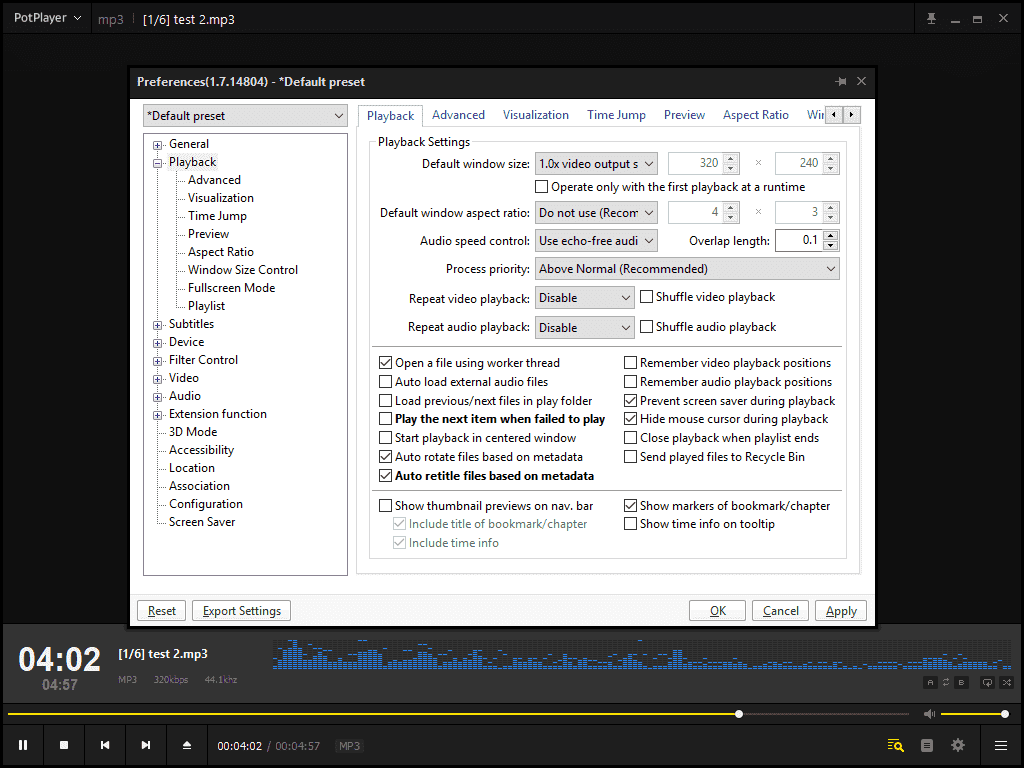Open the hamburger menu in the player bar
This screenshot has width=1024, height=768.
tap(1000, 745)
